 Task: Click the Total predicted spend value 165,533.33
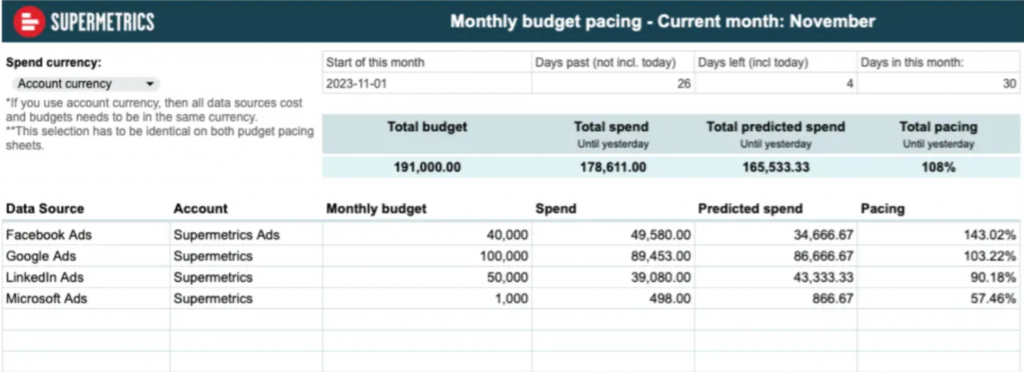pos(776,167)
